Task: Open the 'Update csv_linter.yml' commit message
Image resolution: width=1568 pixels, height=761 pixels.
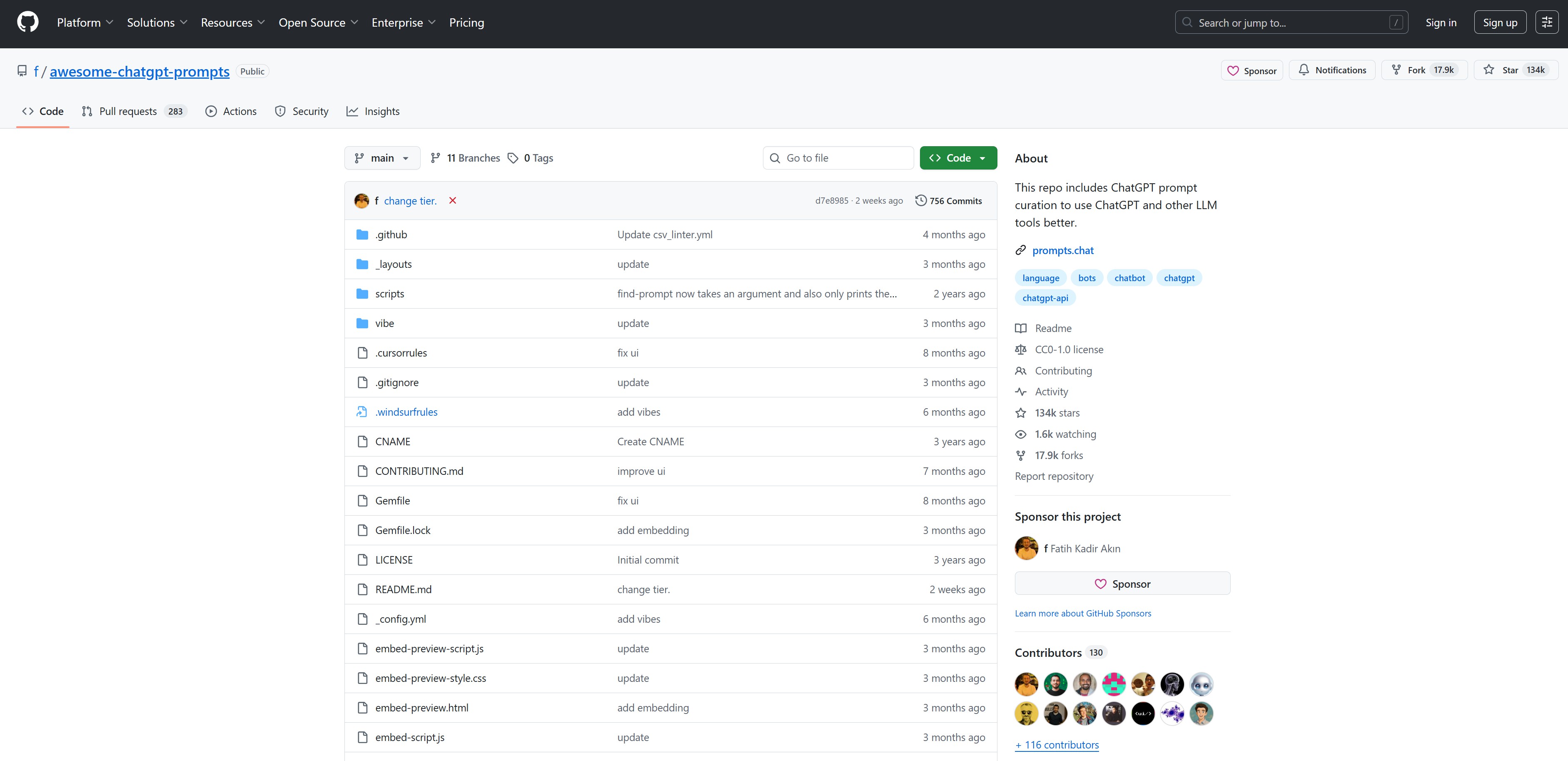Action: [x=664, y=235]
